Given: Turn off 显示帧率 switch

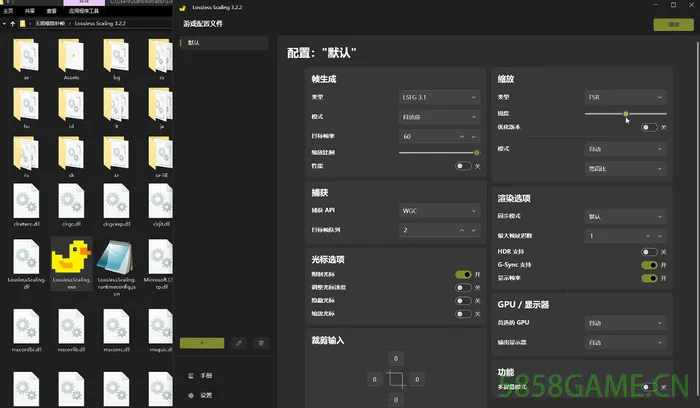Looking at the screenshot, I should pos(649,278).
